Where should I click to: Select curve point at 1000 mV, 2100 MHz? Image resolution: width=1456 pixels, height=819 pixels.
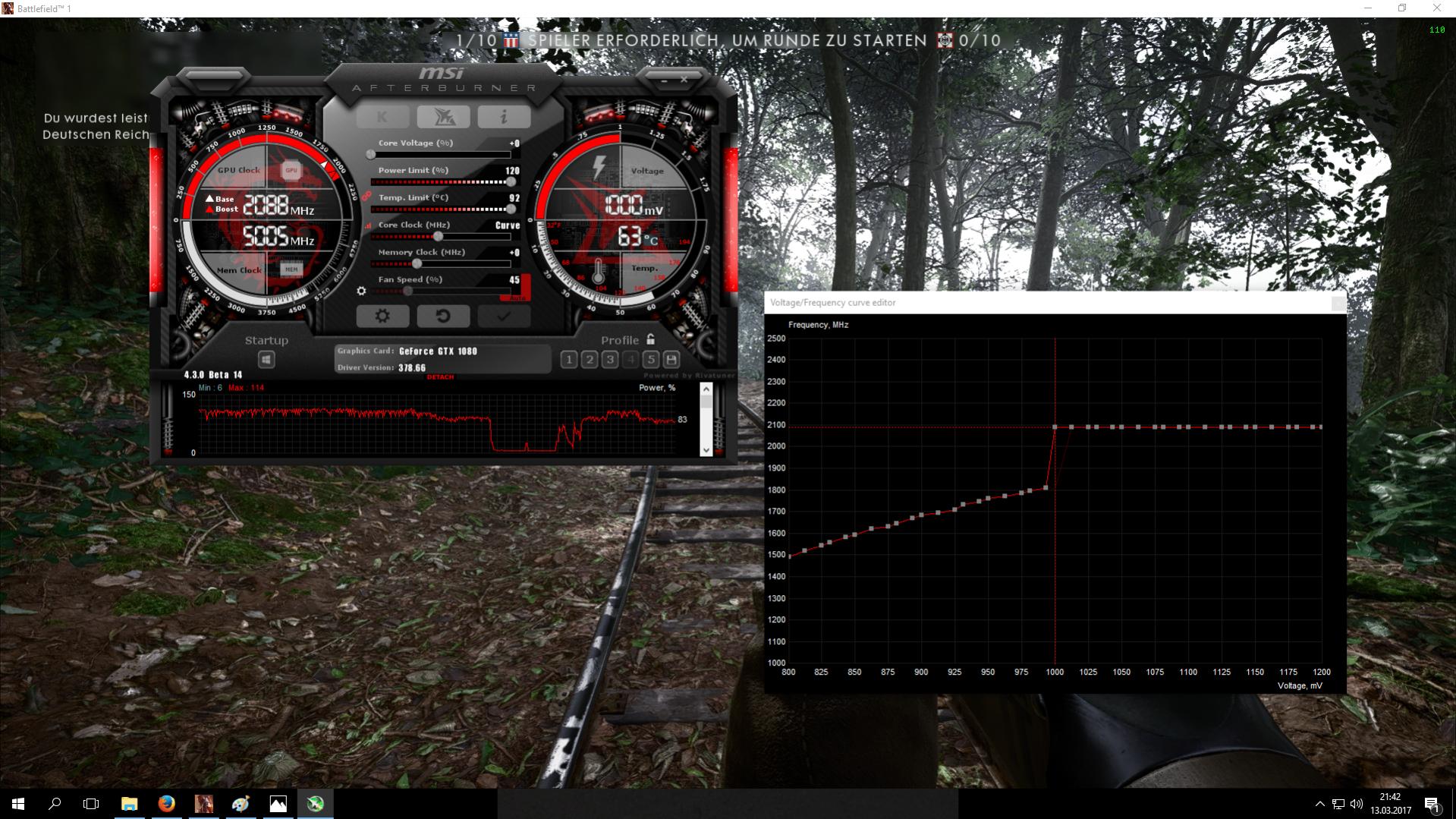[x=1055, y=427]
